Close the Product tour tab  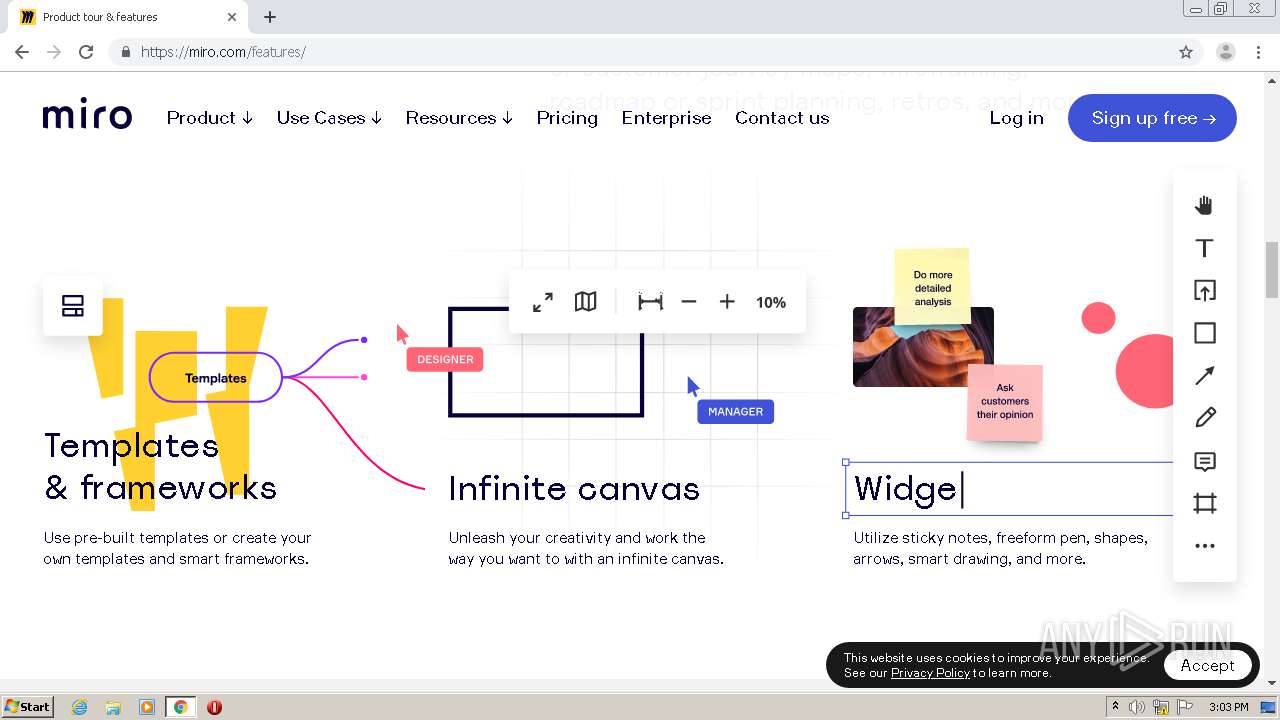232,17
